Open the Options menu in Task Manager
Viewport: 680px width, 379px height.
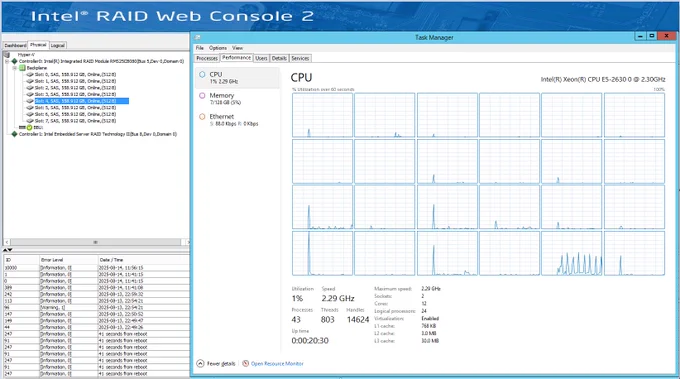coord(218,48)
